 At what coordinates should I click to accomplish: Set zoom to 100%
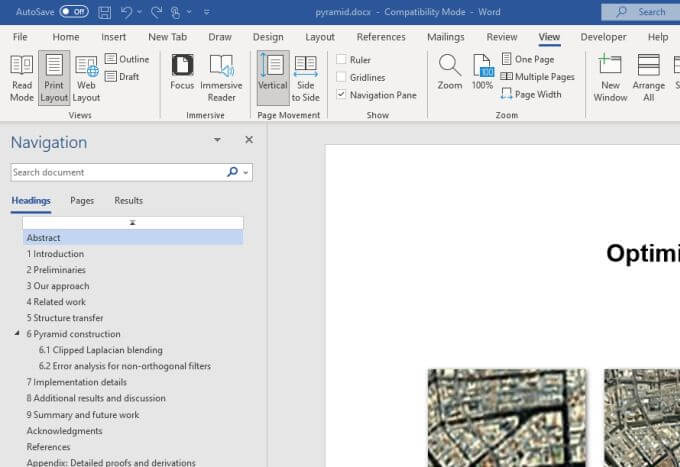coord(482,72)
